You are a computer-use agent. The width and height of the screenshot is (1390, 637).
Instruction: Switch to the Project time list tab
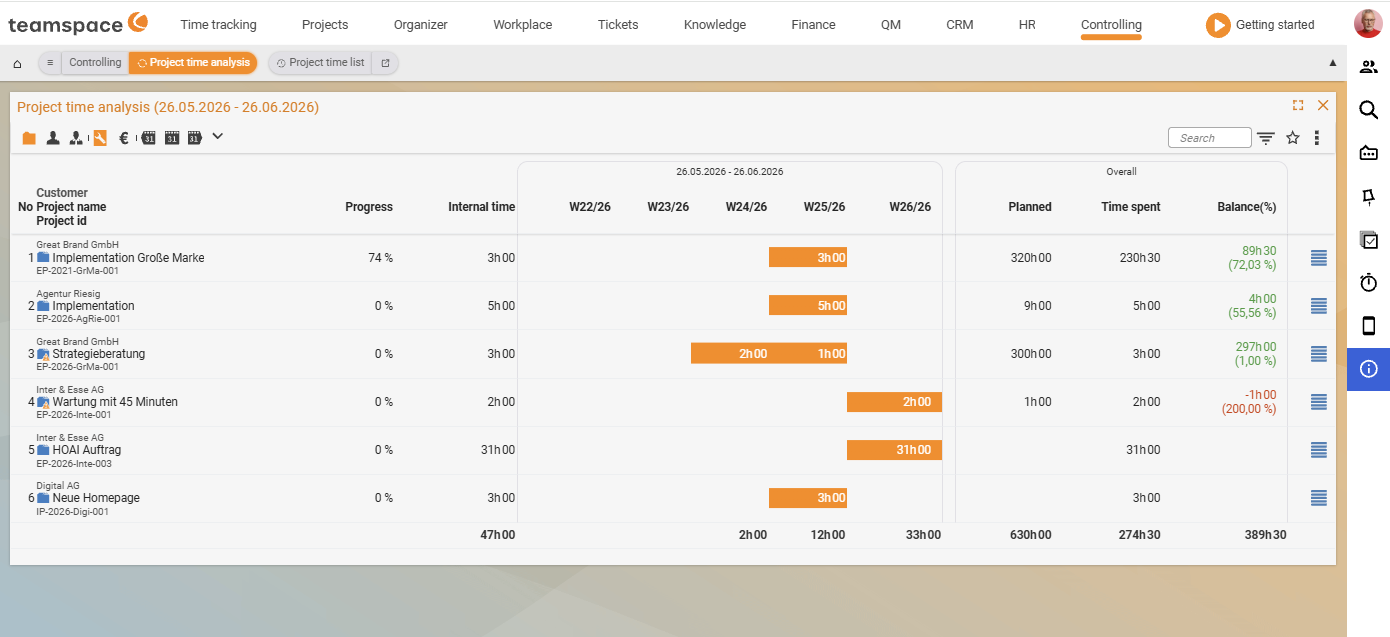pyautogui.click(x=320, y=63)
